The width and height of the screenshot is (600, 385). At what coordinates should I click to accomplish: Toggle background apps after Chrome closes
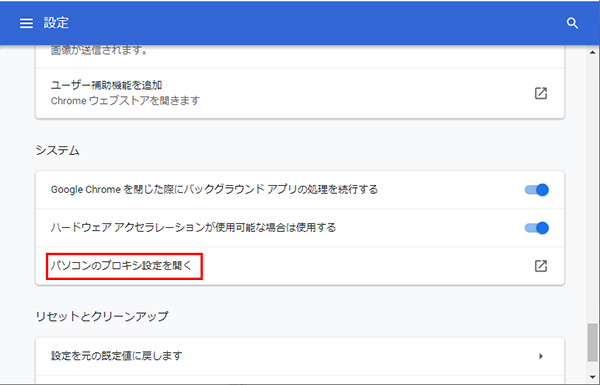coord(536,189)
